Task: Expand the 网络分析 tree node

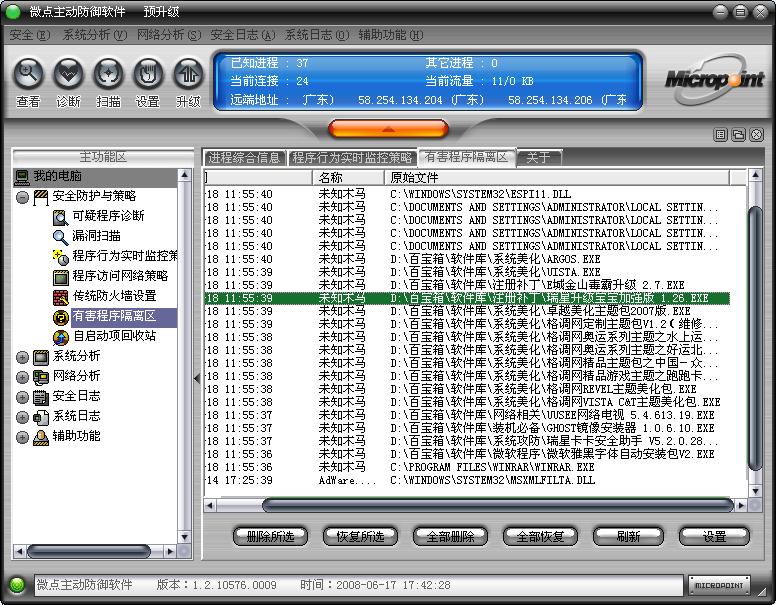Action: pyautogui.click(x=22, y=377)
